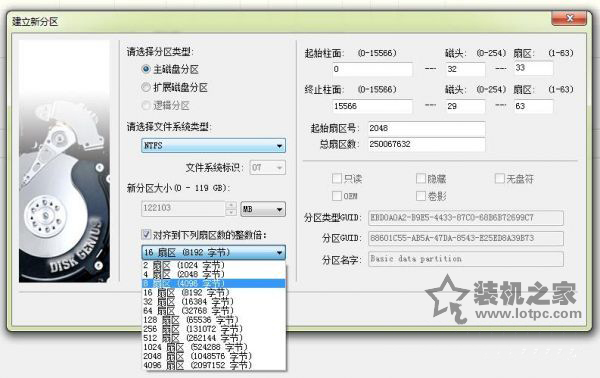Toggle the 隐藏 checkbox
This screenshot has width=600, height=378.
point(421,178)
